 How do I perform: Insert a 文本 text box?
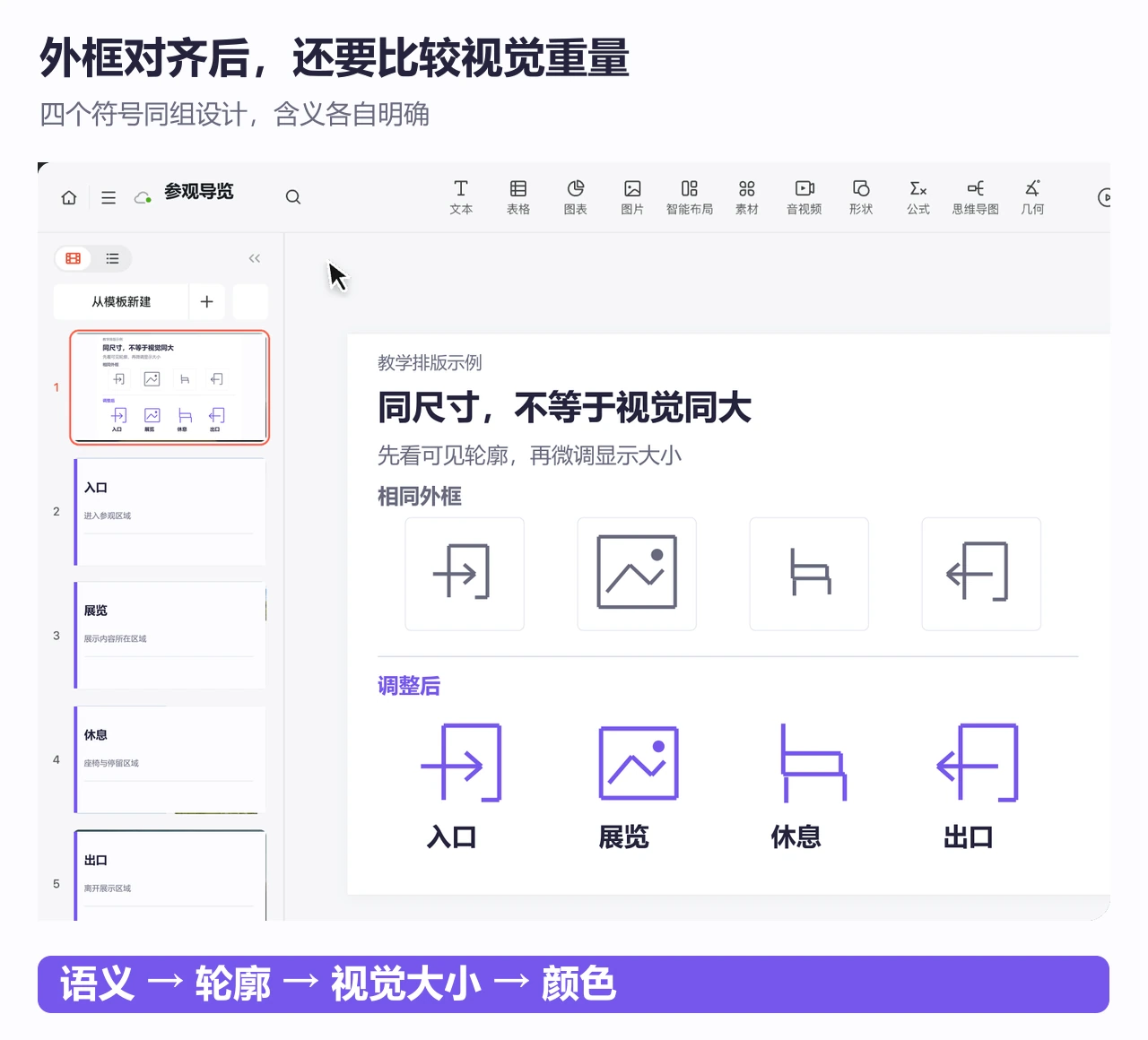(x=461, y=197)
